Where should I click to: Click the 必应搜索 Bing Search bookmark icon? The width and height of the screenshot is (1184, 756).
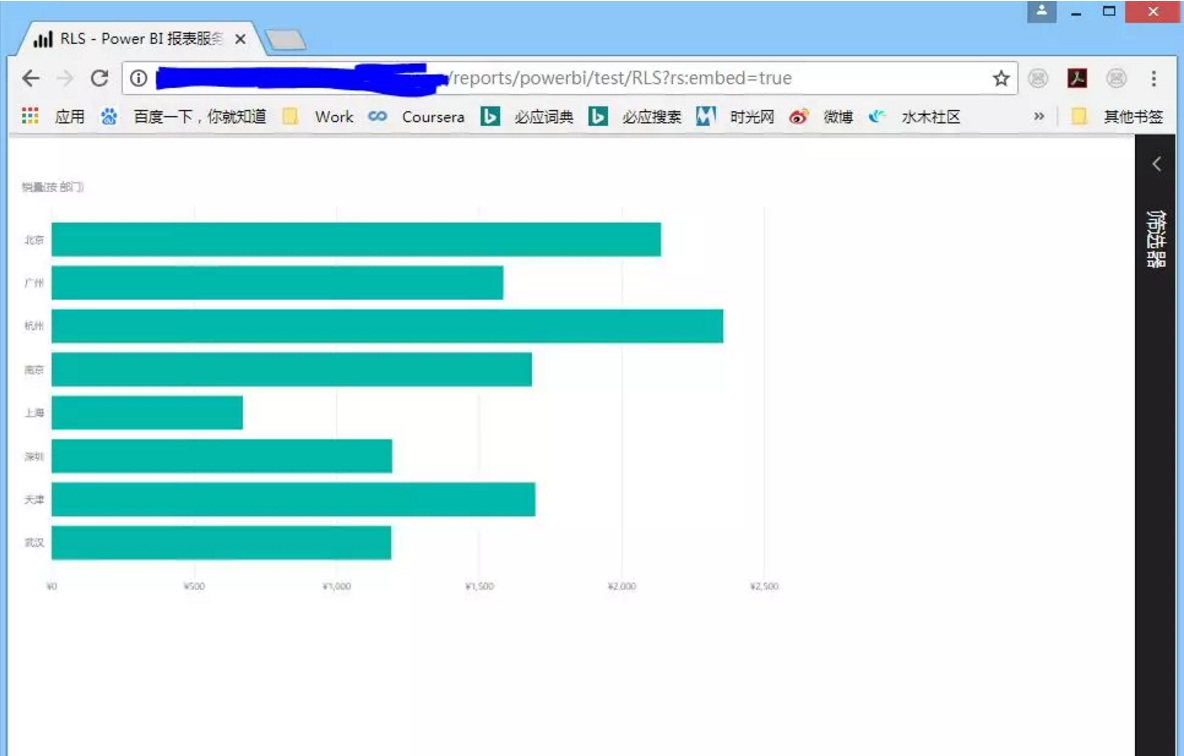(597, 116)
